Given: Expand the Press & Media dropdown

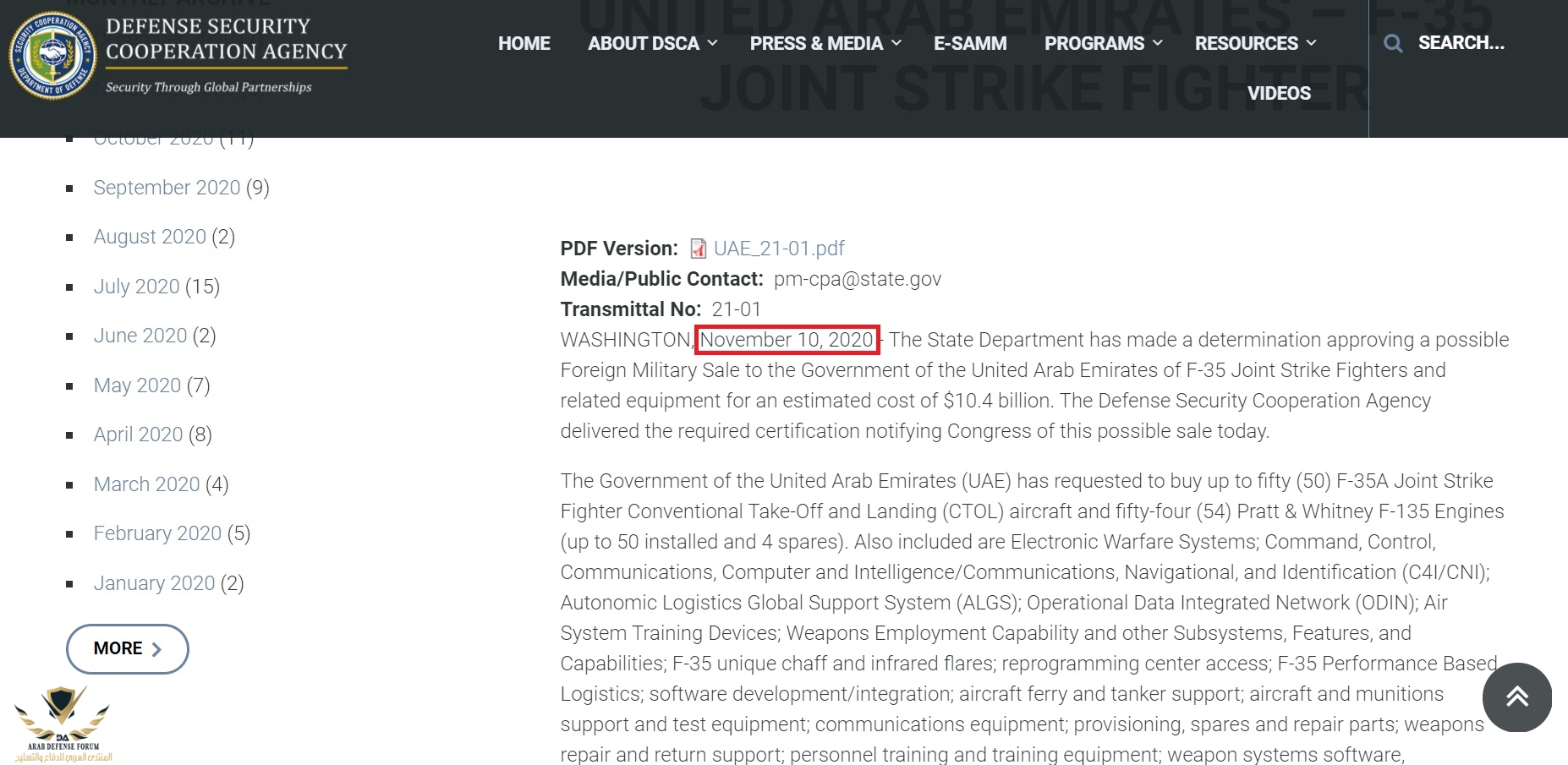Looking at the screenshot, I should click(825, 43).
